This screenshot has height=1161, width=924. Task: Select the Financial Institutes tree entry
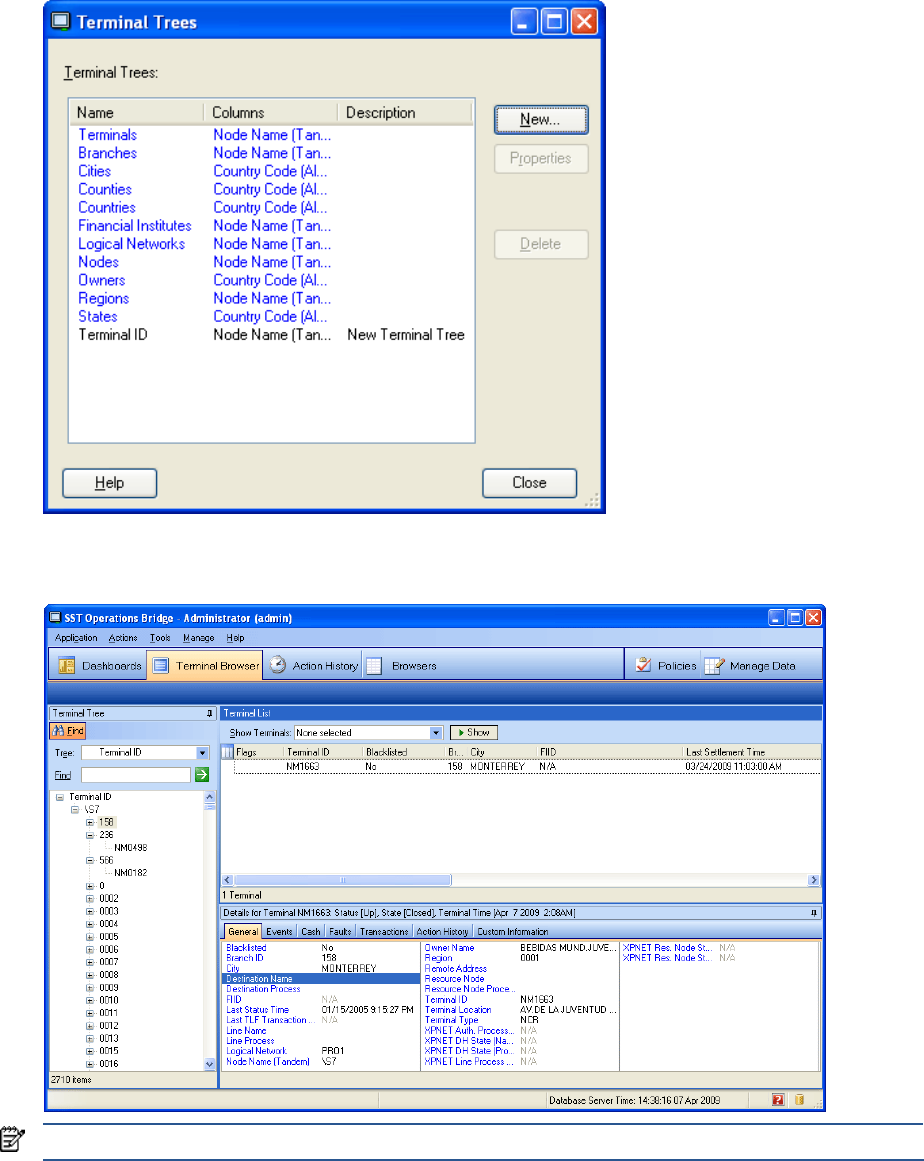click(x=135, y=226)
